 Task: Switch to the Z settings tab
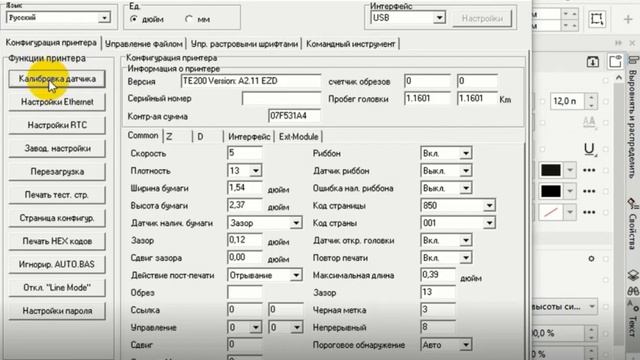click(178, 137)
